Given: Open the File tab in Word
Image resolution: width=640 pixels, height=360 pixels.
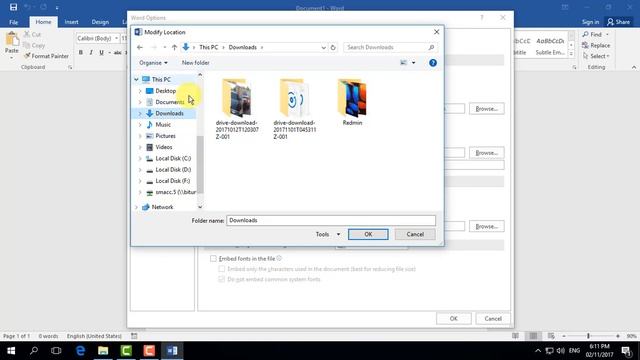Looking at the screenshot, I should pos(13,22).
